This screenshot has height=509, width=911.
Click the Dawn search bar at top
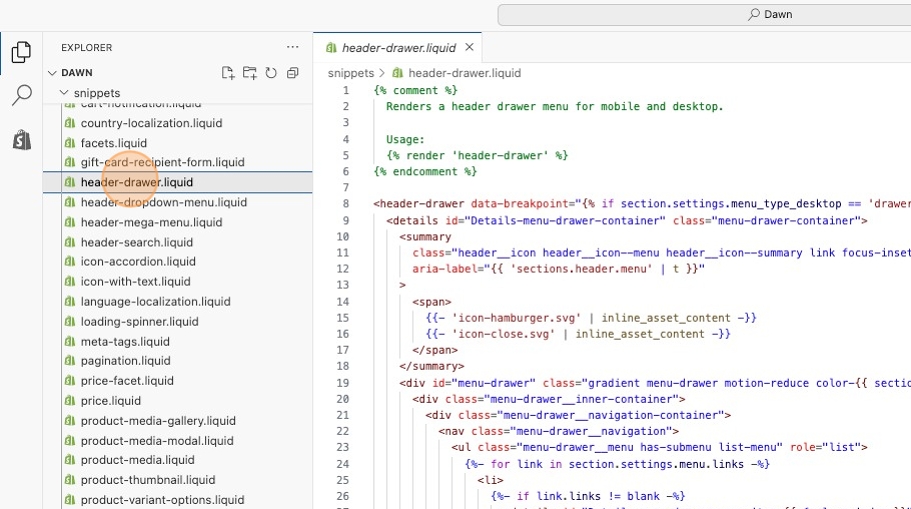704,14
